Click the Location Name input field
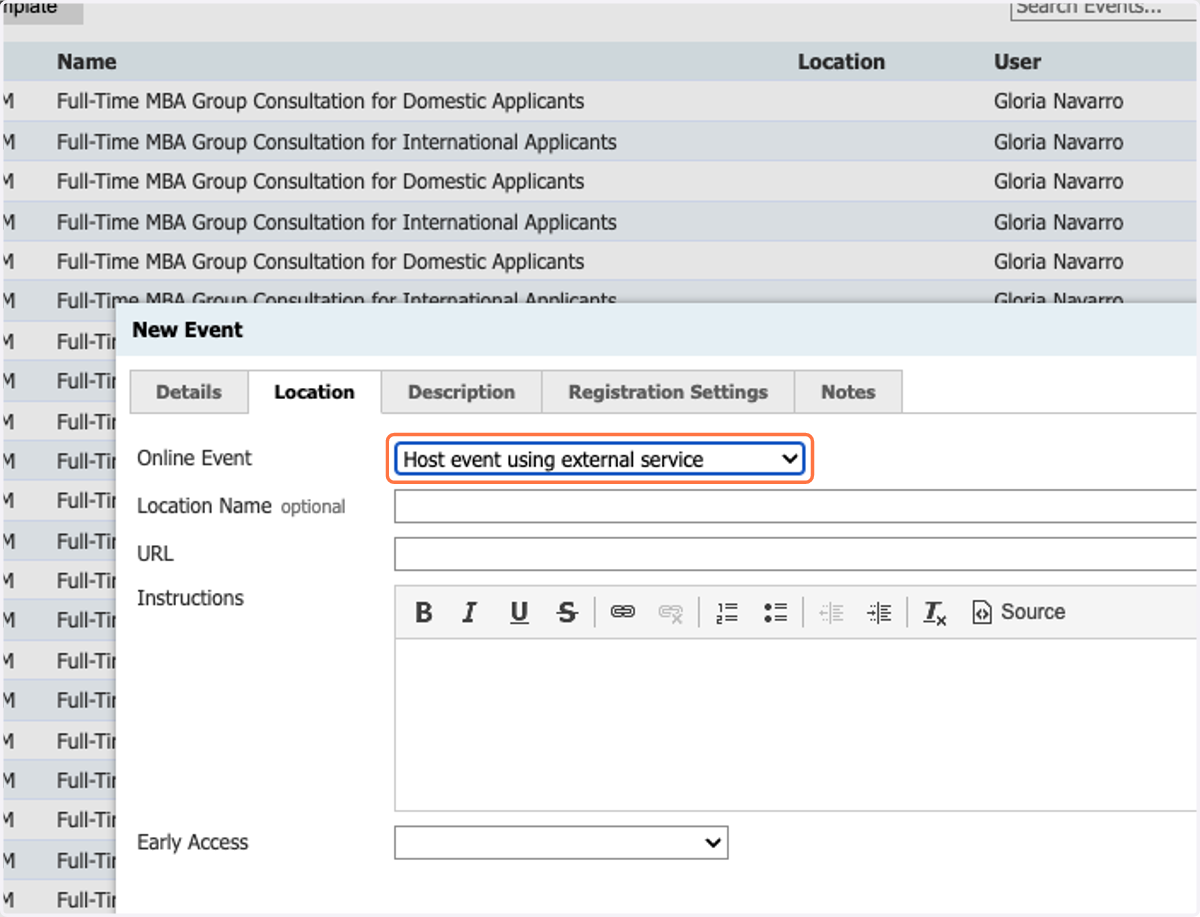The image size is (1200, 917). tap(796, 506)
